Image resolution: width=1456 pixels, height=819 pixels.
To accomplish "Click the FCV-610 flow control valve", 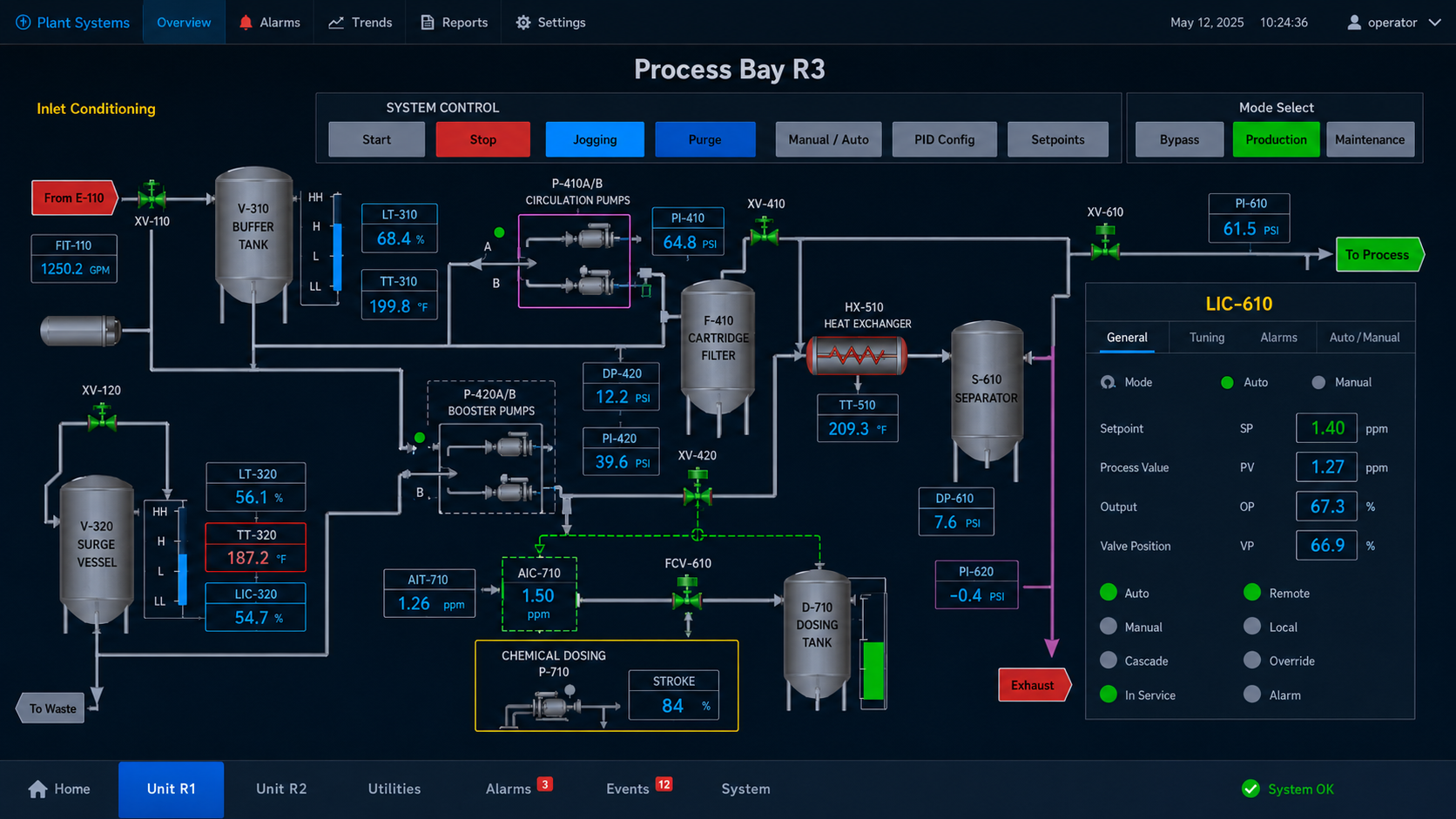I will click(687, 596).
